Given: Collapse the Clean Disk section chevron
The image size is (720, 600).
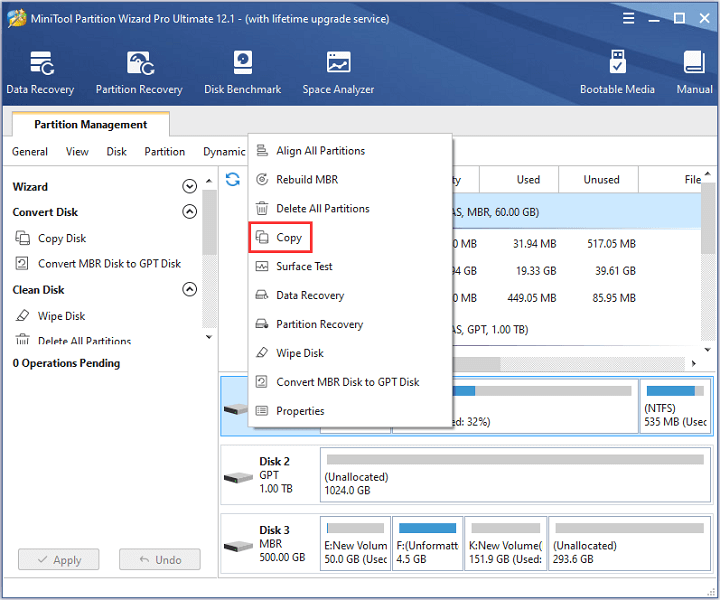Looking at the screenshot, I should point(190,289).
